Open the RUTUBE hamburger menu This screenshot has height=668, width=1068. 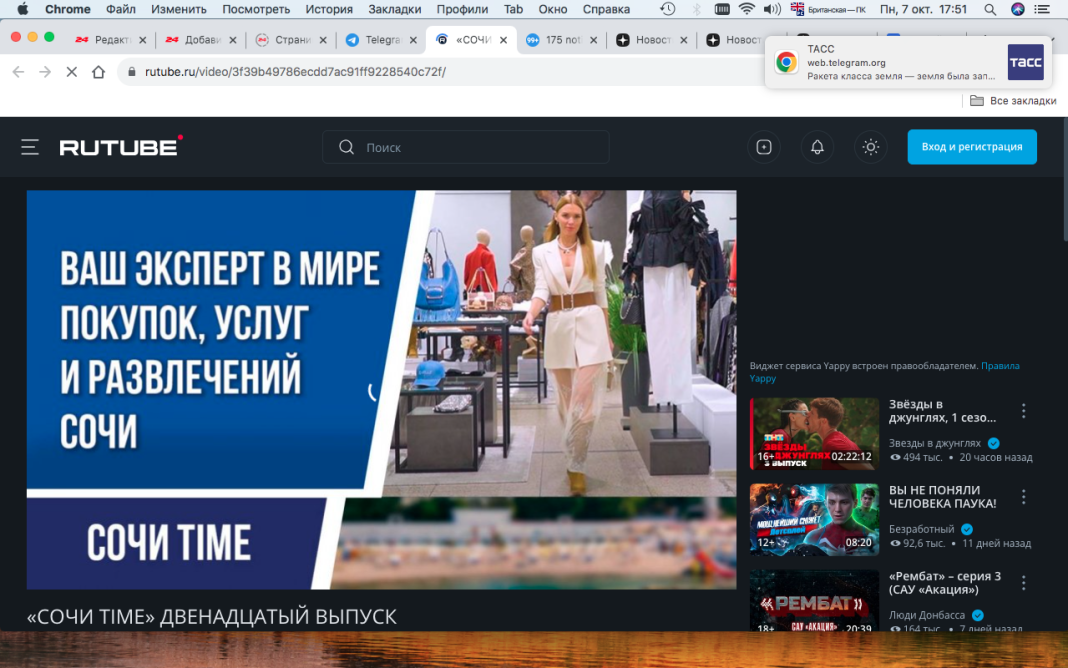(30, 146)
